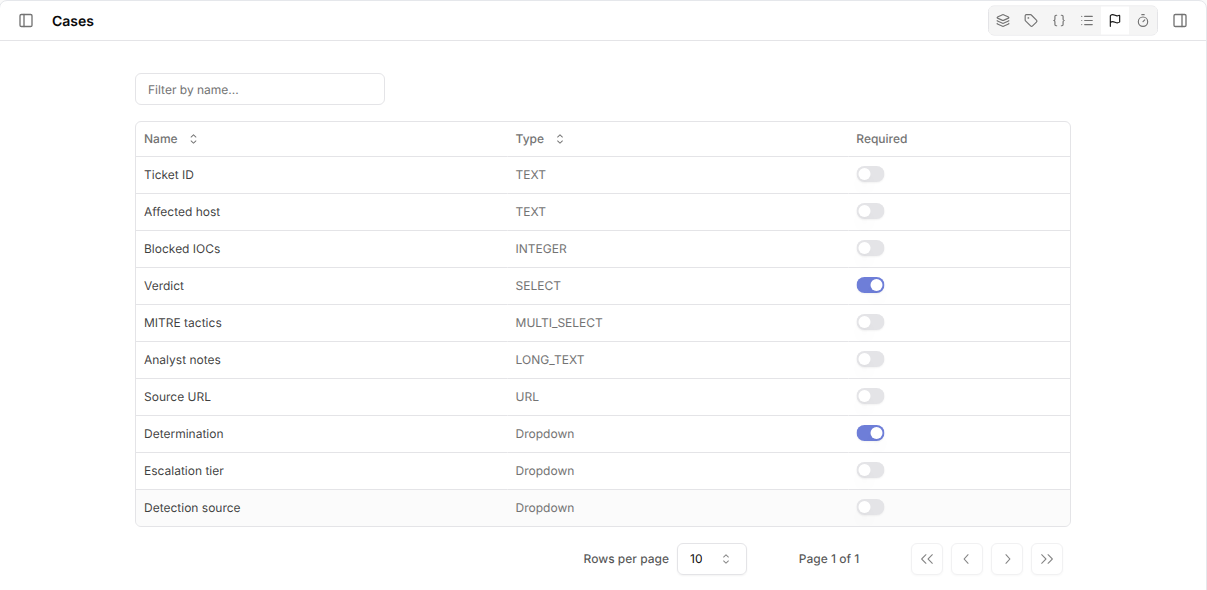The width and height of the screenshot is (1207, 590).
Task: Click the Analyst notes field name
Action: pos(182,360)
